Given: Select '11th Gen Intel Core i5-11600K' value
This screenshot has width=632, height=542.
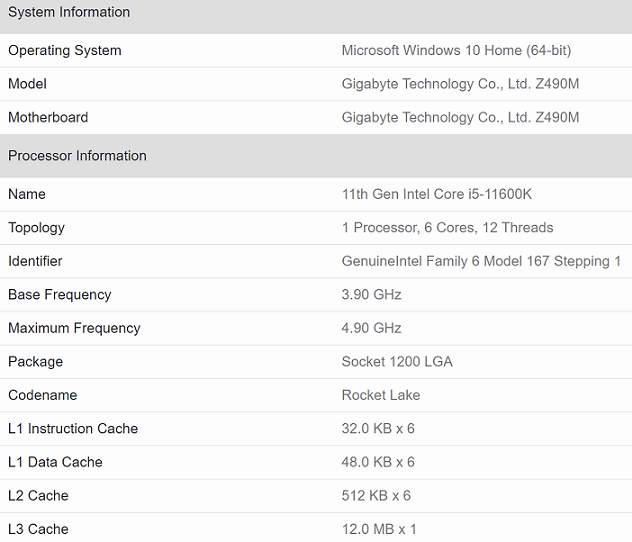Looking at the screenshot, I should 437,194.
